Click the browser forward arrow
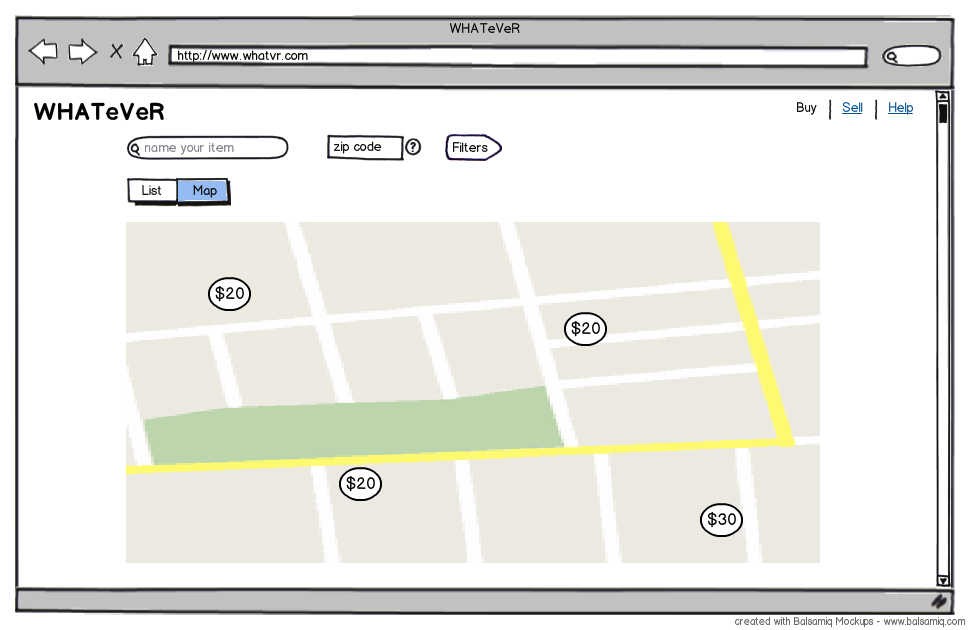Image resolution: width=970 pixels, height=630 pixels. [x=82, y=51]
